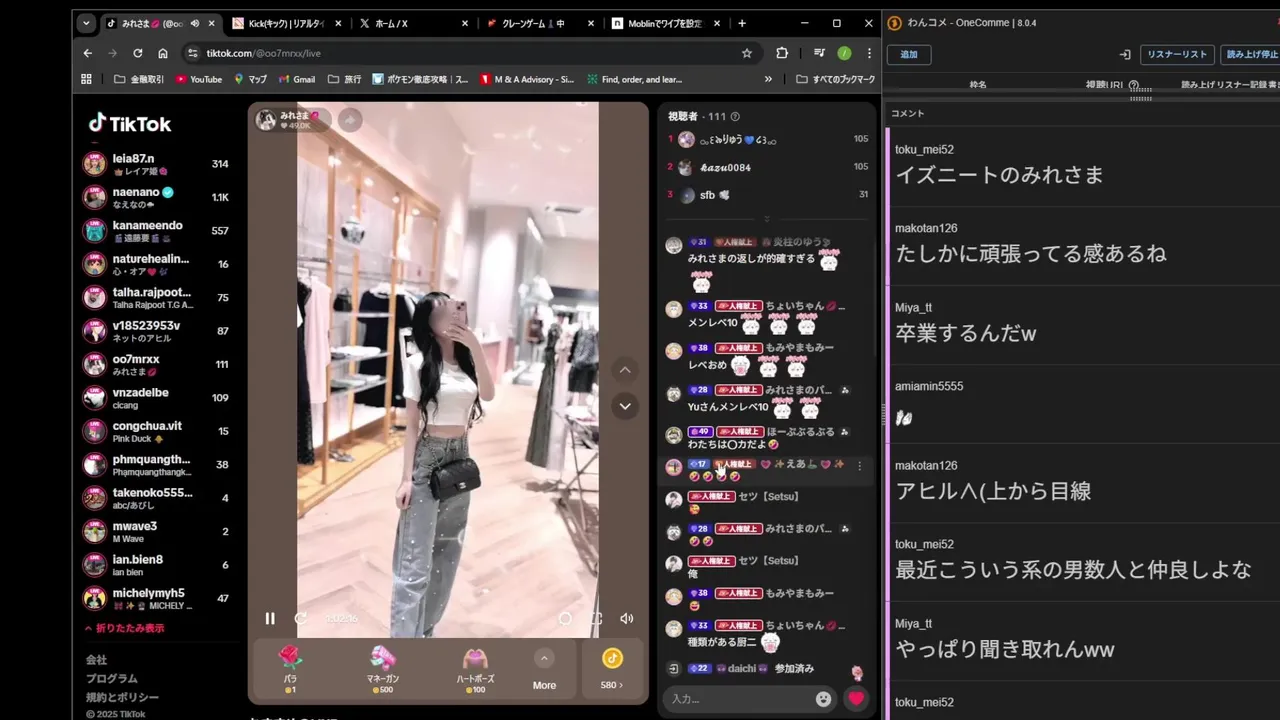Mute audio on the みれさま TikTok tab

195,23
